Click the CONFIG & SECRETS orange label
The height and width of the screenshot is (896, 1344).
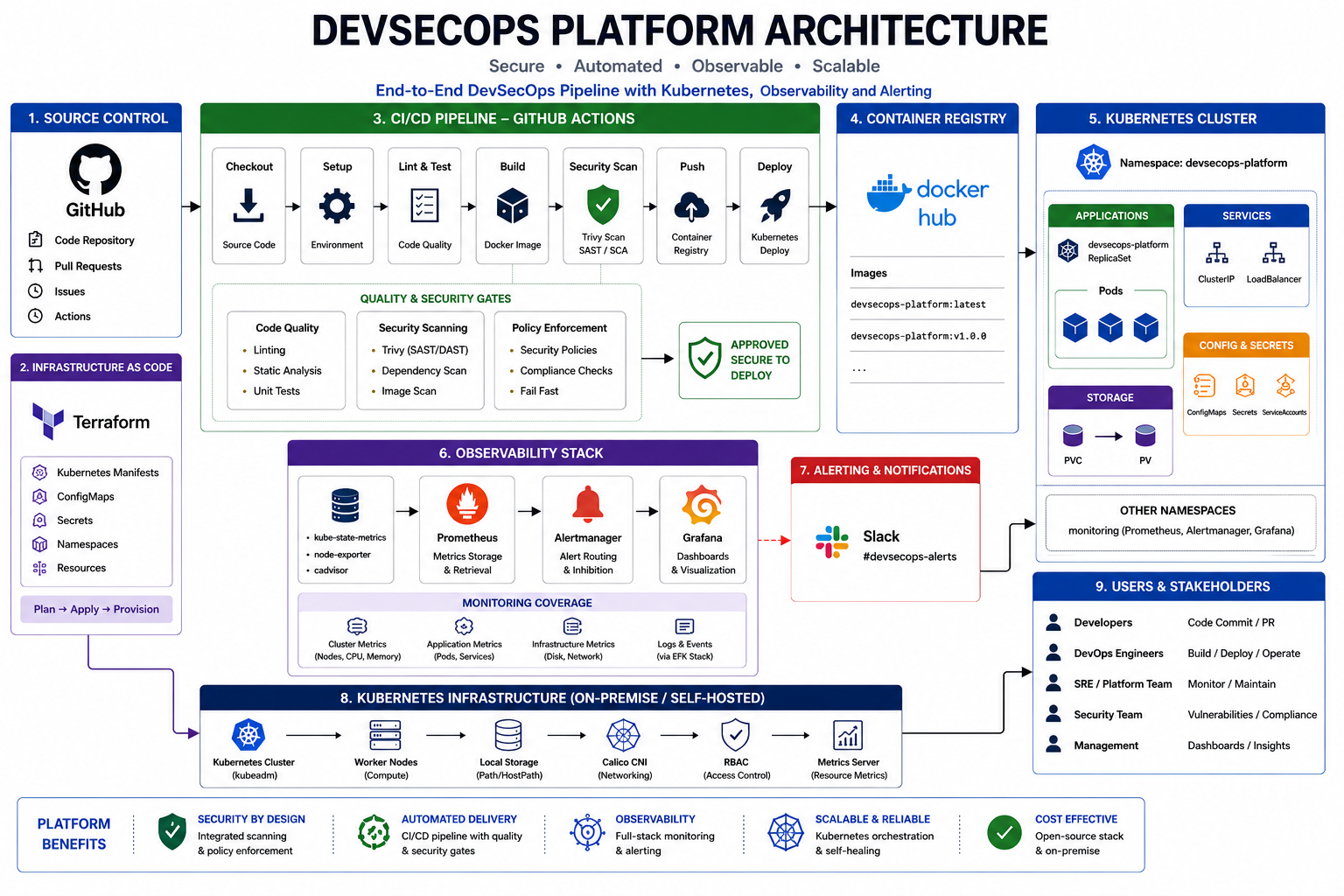click(x=1246, y=346)
